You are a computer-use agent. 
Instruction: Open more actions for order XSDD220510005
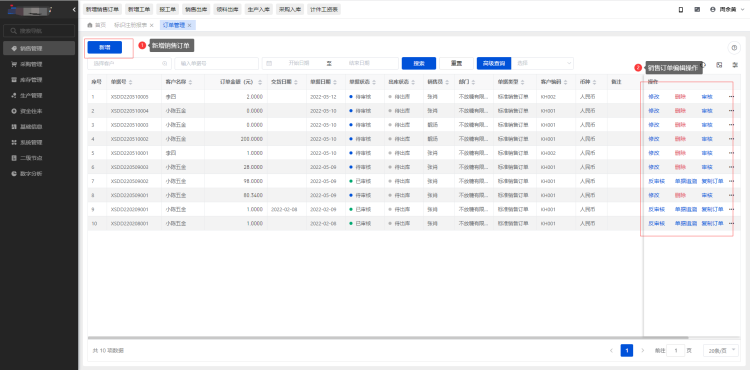pos(731,97)
